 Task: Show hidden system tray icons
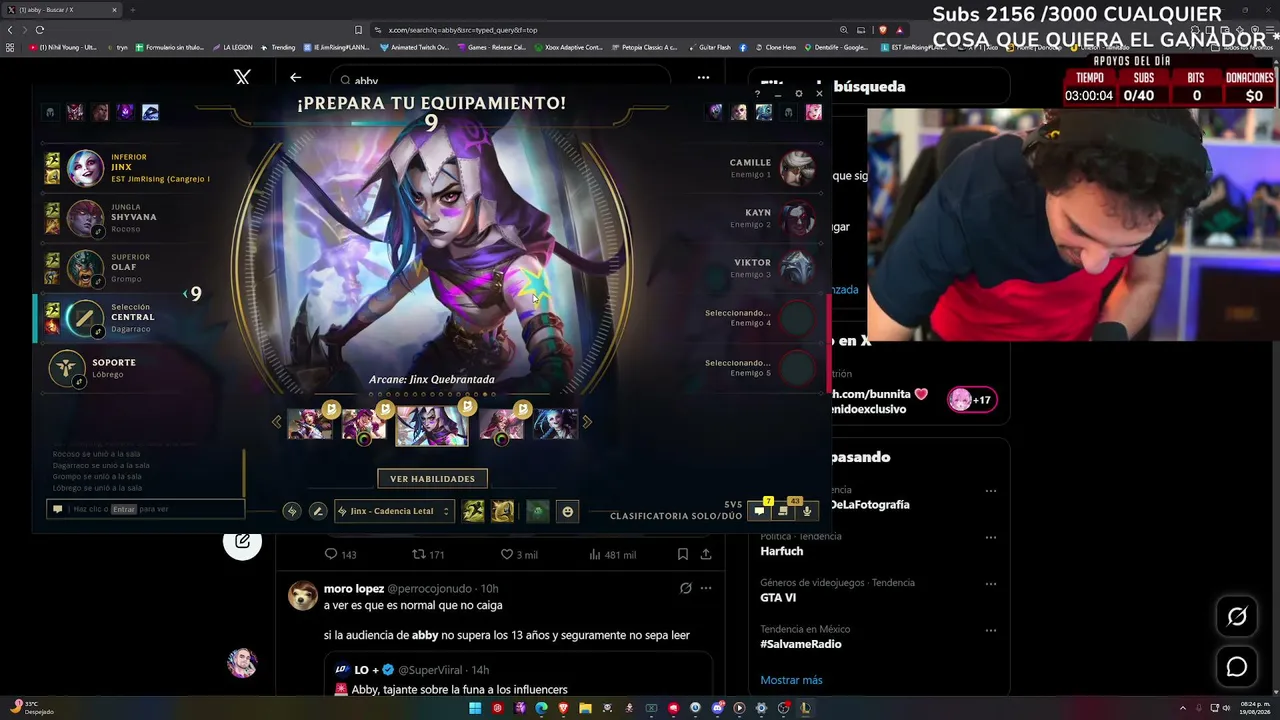[1183, 708]
